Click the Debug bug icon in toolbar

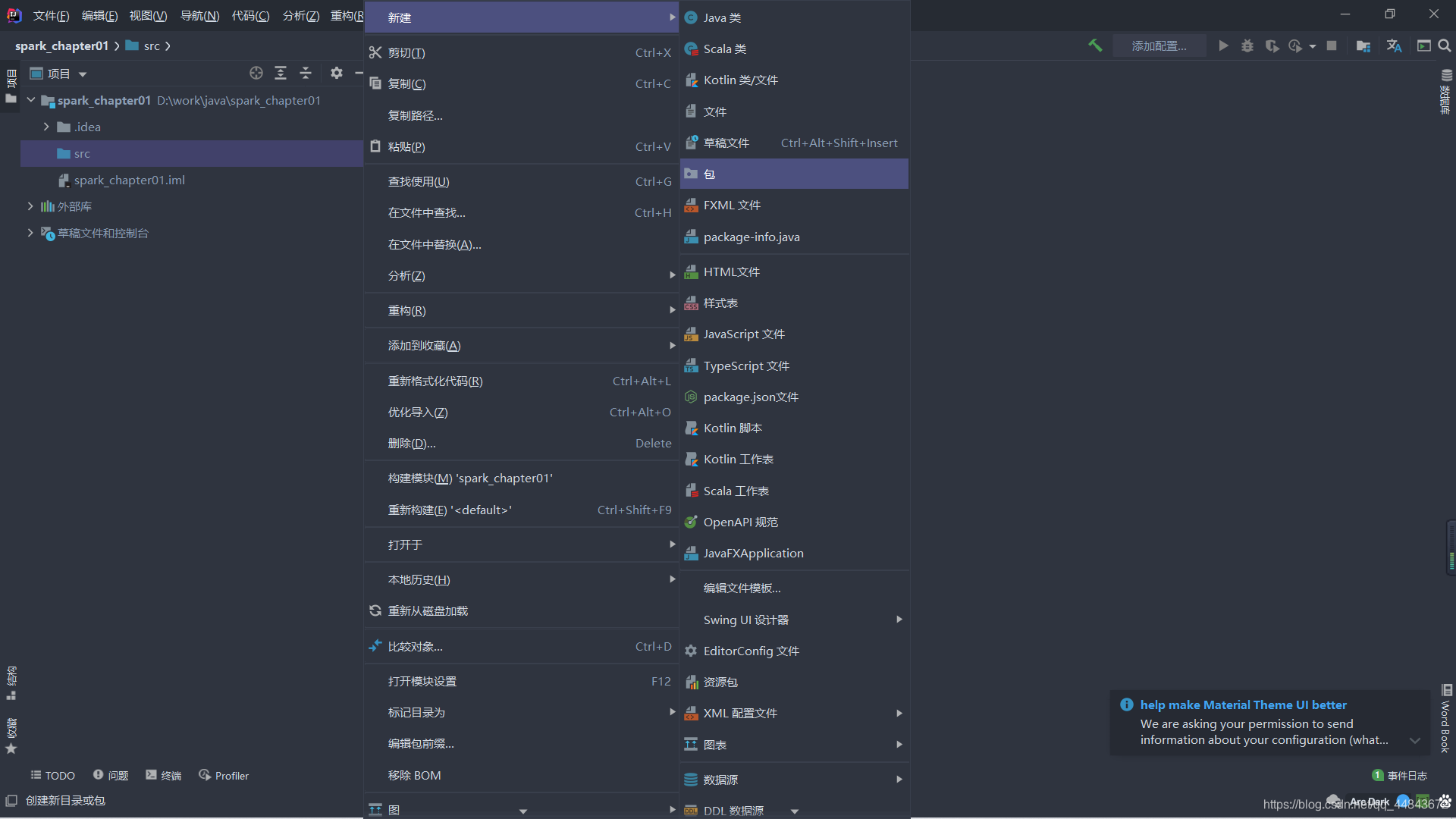(x=1247, y=45)
